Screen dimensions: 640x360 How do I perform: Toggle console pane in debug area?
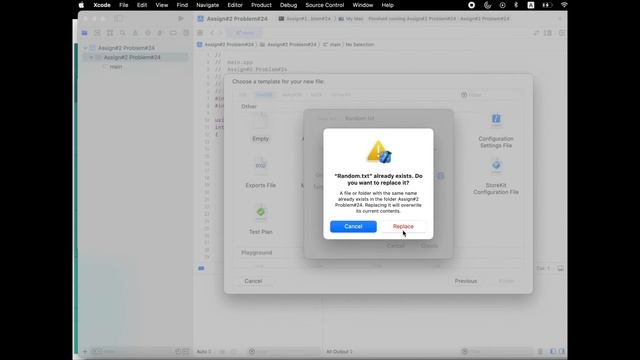click(562, 351)
